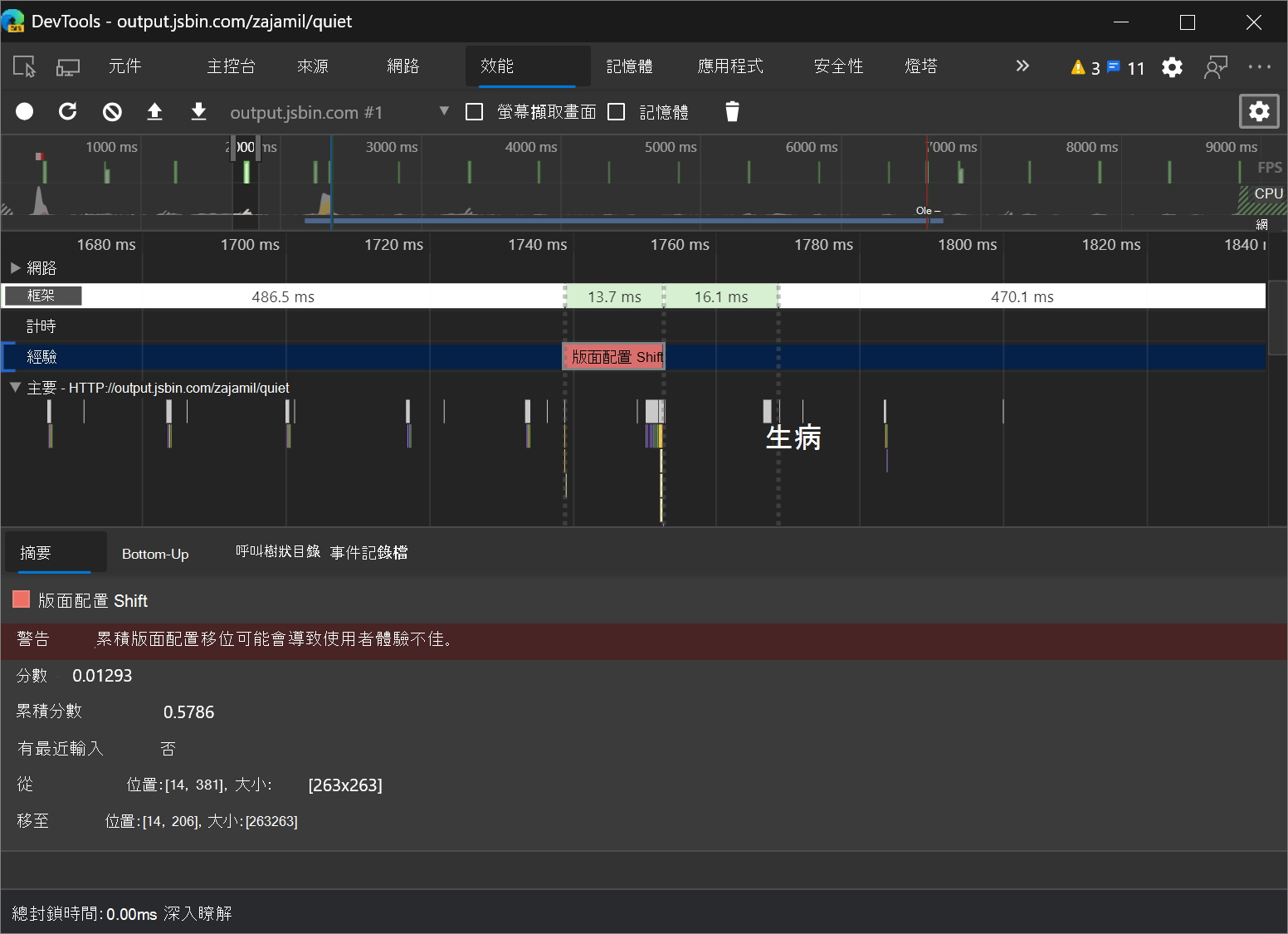Click the 計時 timings track label
Viewport: 1288px width, 934px height.
(41, 326)
